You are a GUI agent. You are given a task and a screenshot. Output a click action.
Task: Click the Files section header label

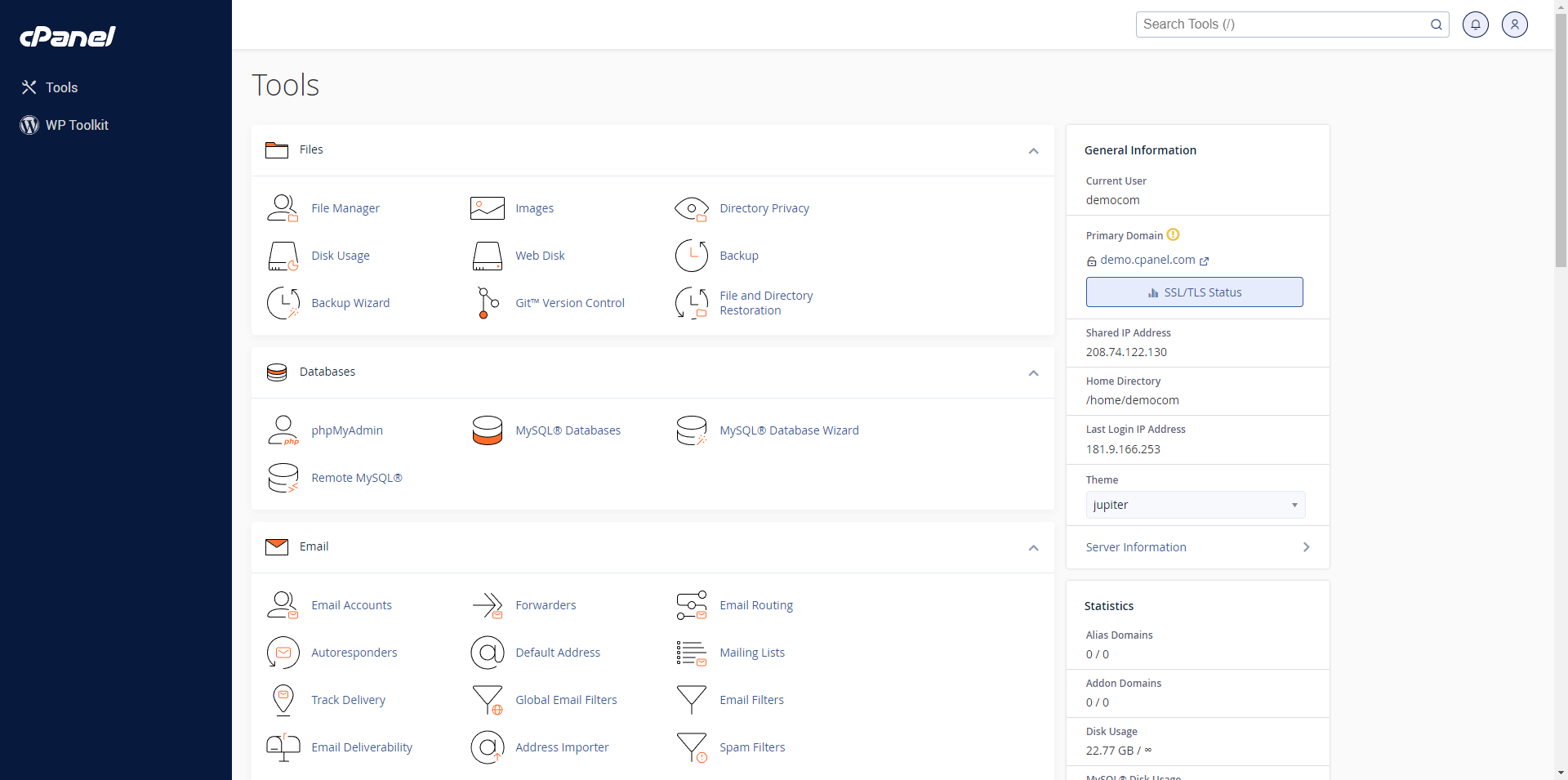coord(311,149)
